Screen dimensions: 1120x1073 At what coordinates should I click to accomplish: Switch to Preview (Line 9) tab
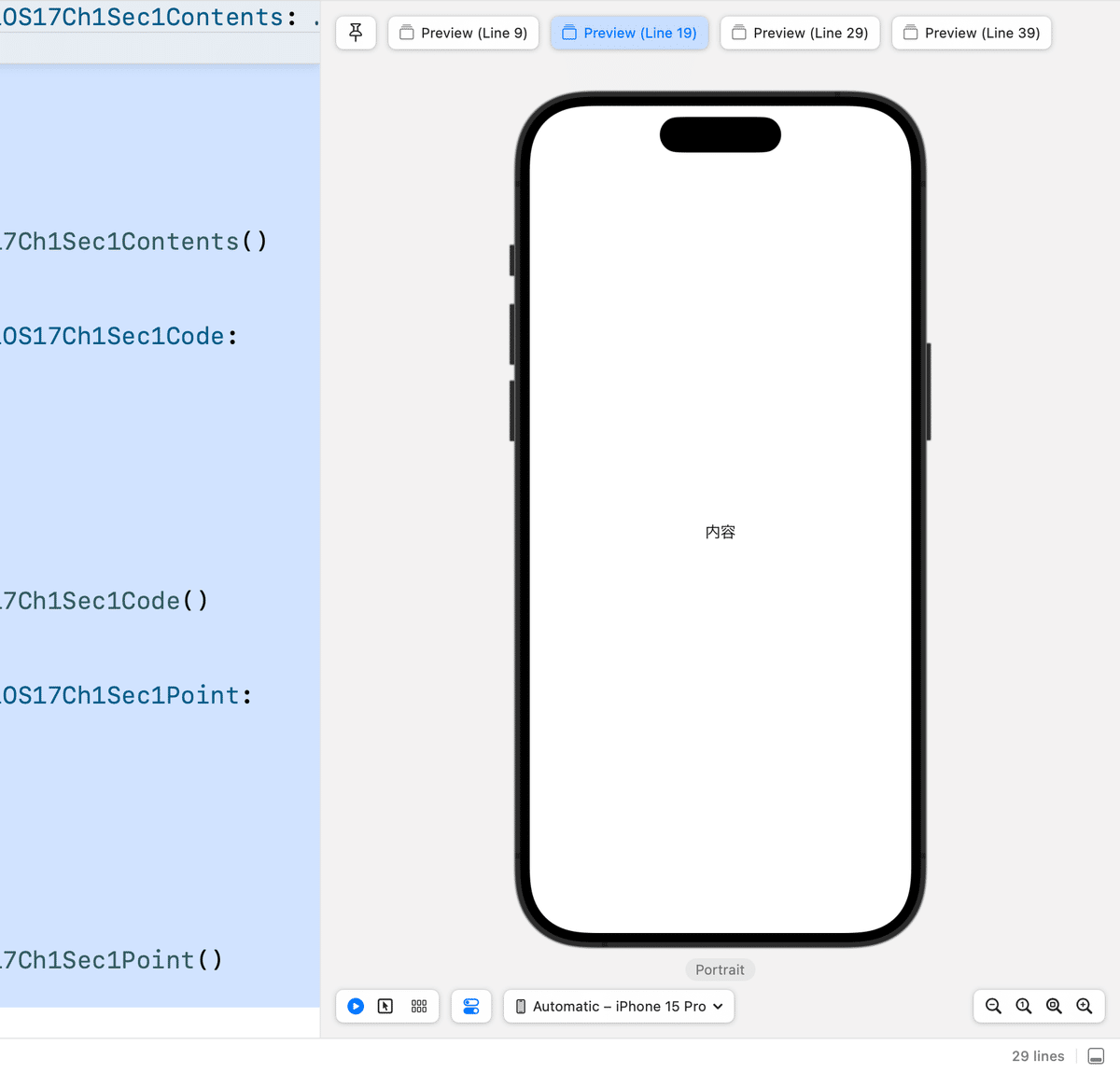point(464,33)
